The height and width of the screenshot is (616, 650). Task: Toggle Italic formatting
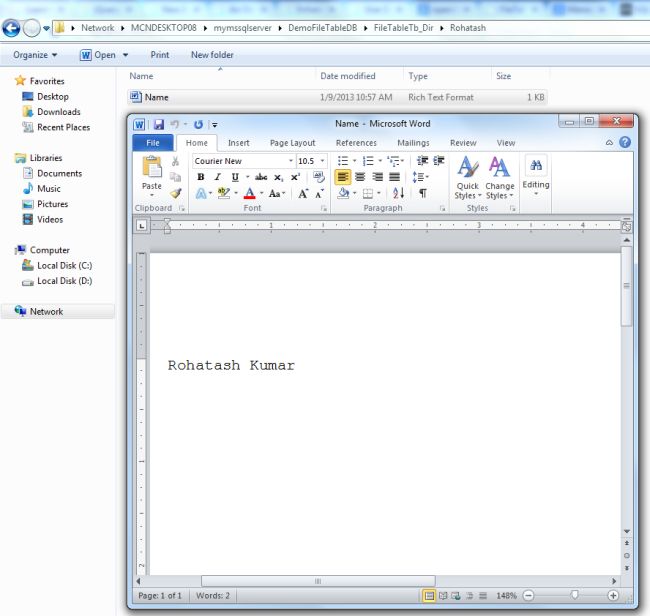(218, 177)
